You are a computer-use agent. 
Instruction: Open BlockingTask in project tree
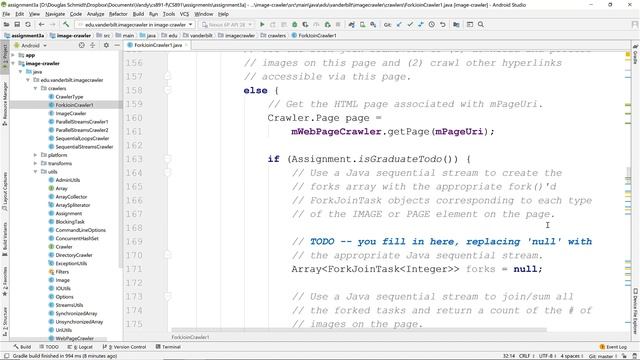pyautogui.click(x=70, y=222)
